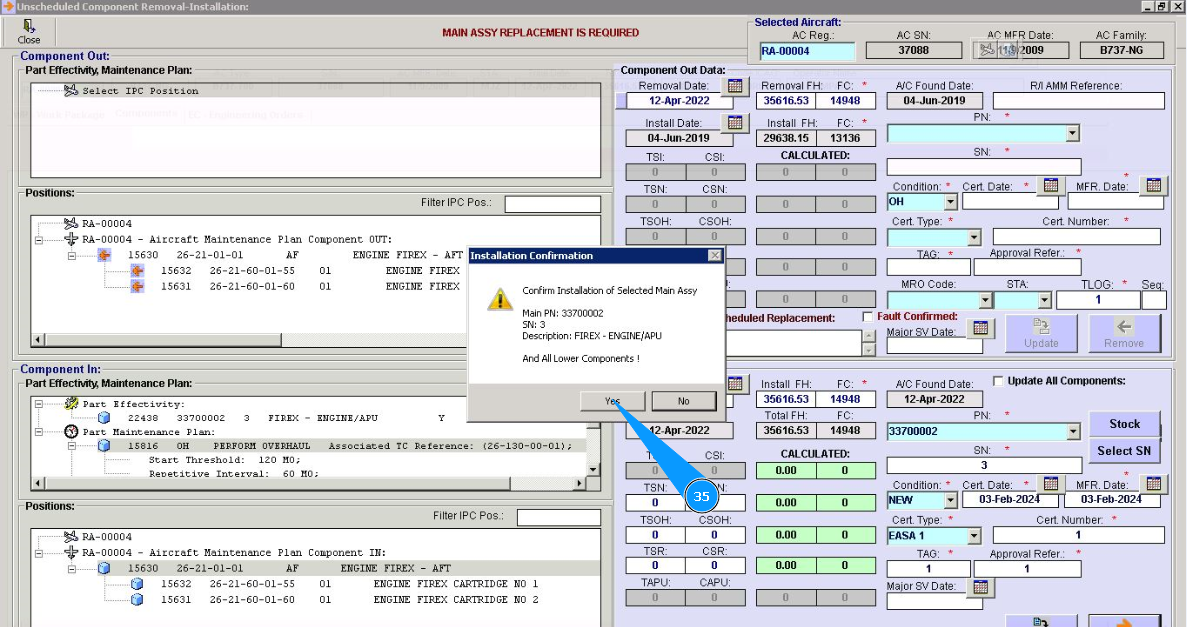1187x629 pixels.
Task: Click No in Installation Confirmation dialog
Action: pos(683,401)
